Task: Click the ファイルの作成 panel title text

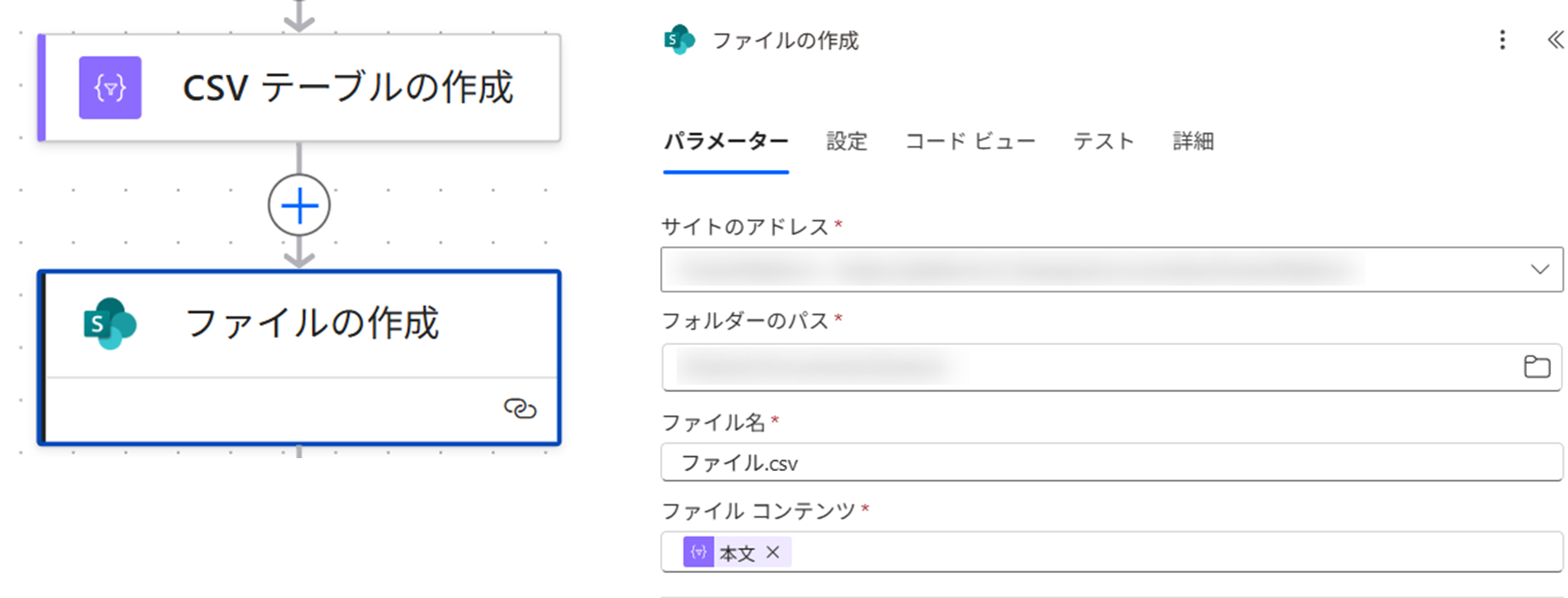Action: [x=785, y=40]
